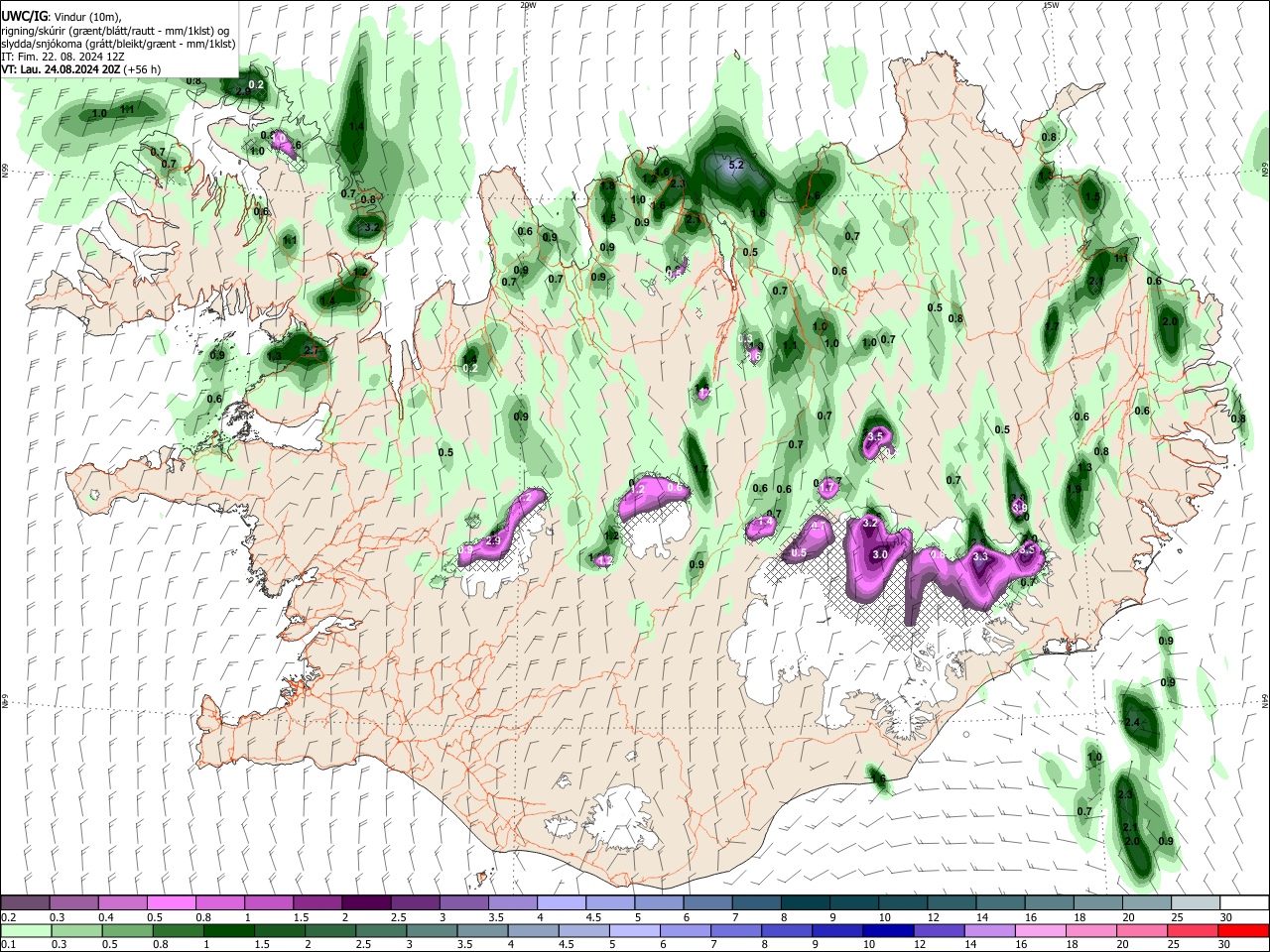The height and width of the screenshot is (952, 1270).
Task: Click the 3.3 snowfall value on the glacier
Action: pos(981,557)
